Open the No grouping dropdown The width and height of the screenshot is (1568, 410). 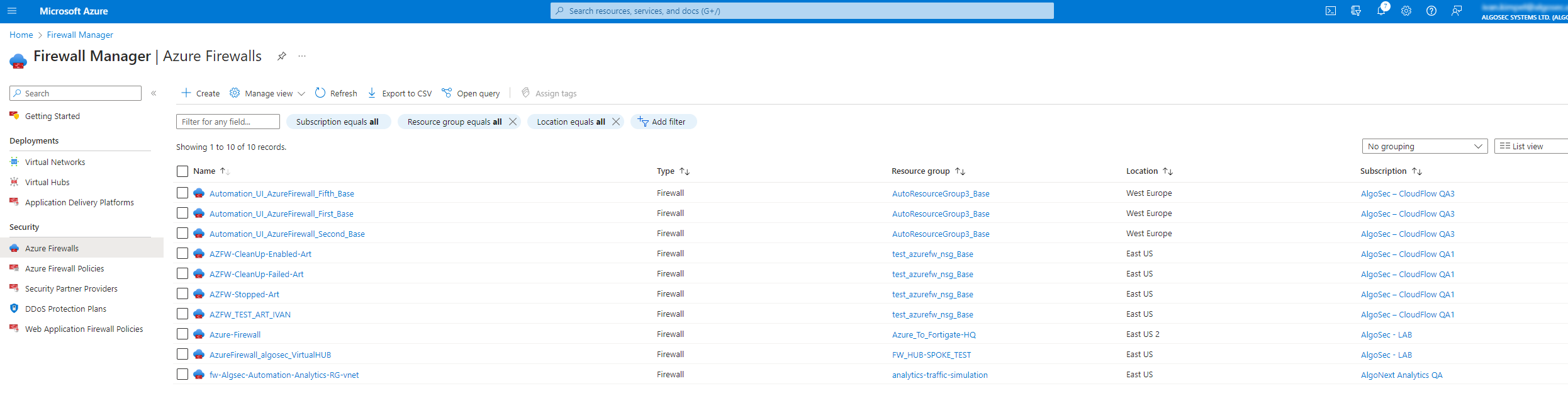[x=1425, y=146]
